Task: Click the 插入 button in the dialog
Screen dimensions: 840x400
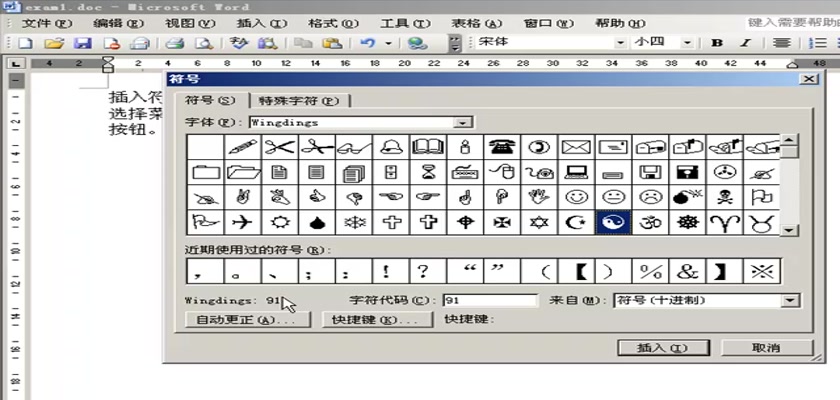Action: 663,348
